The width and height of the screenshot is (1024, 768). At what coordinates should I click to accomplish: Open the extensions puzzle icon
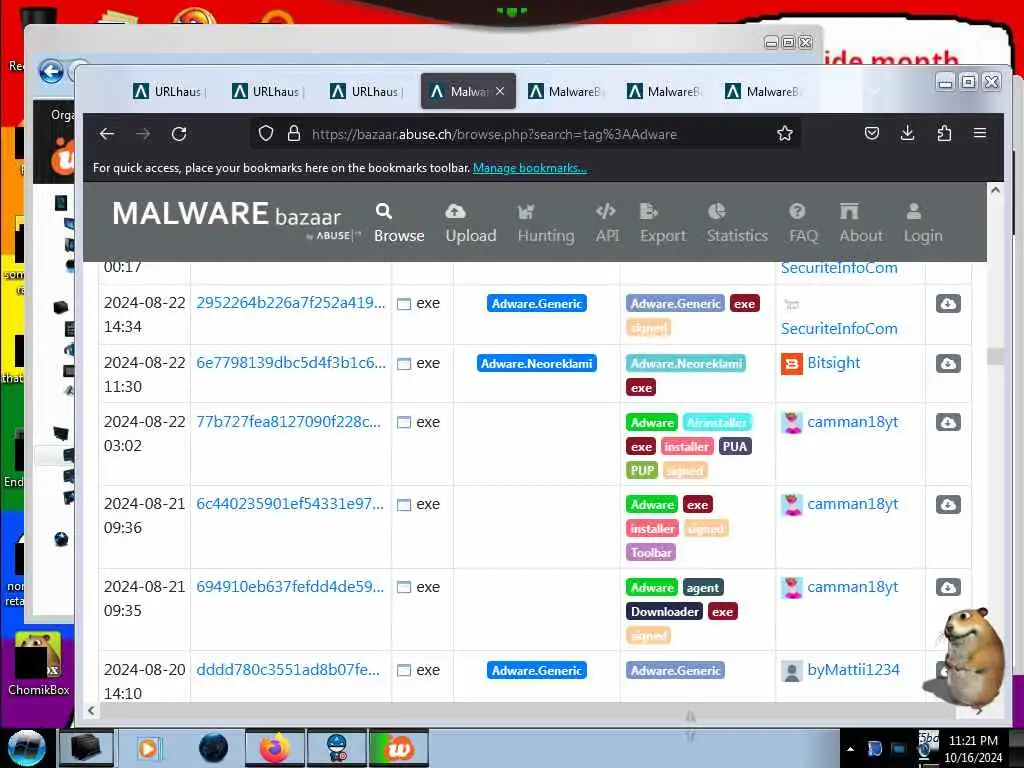pos(944,134)
